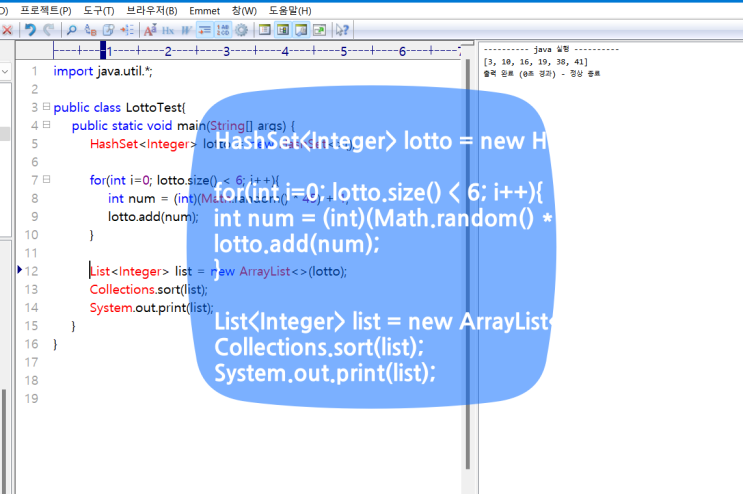Open the left panel dropdown arrow
This screenshot has height=494, width=743.
pos(5,72)
